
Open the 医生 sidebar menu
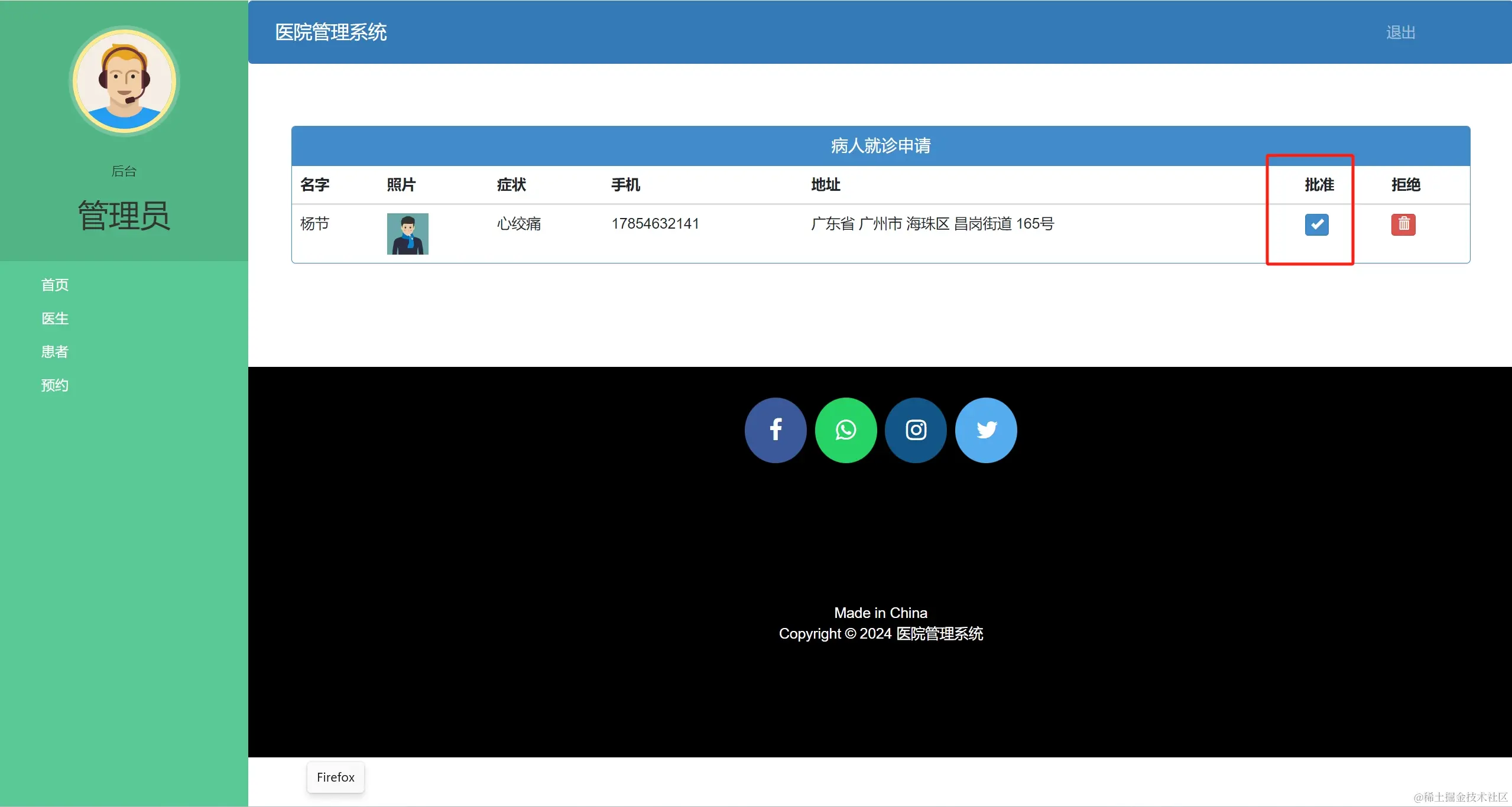pyautogui.click(x=55, y=318)
